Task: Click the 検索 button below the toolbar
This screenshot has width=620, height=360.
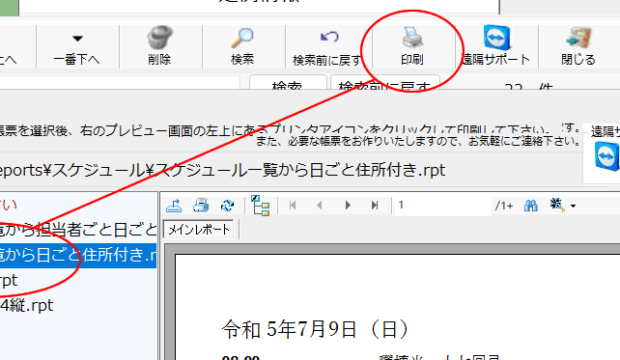Action: 287,83
